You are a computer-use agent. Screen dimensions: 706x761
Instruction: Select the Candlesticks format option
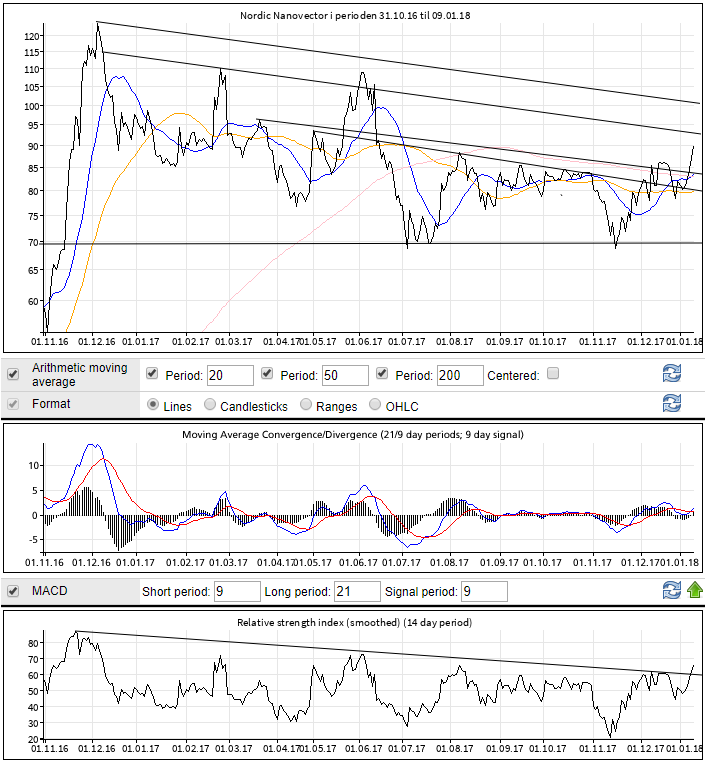210,404
